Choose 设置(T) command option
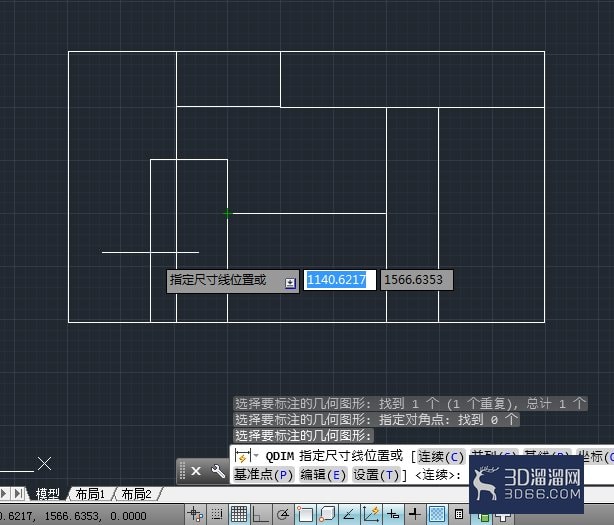 (376, 475)
